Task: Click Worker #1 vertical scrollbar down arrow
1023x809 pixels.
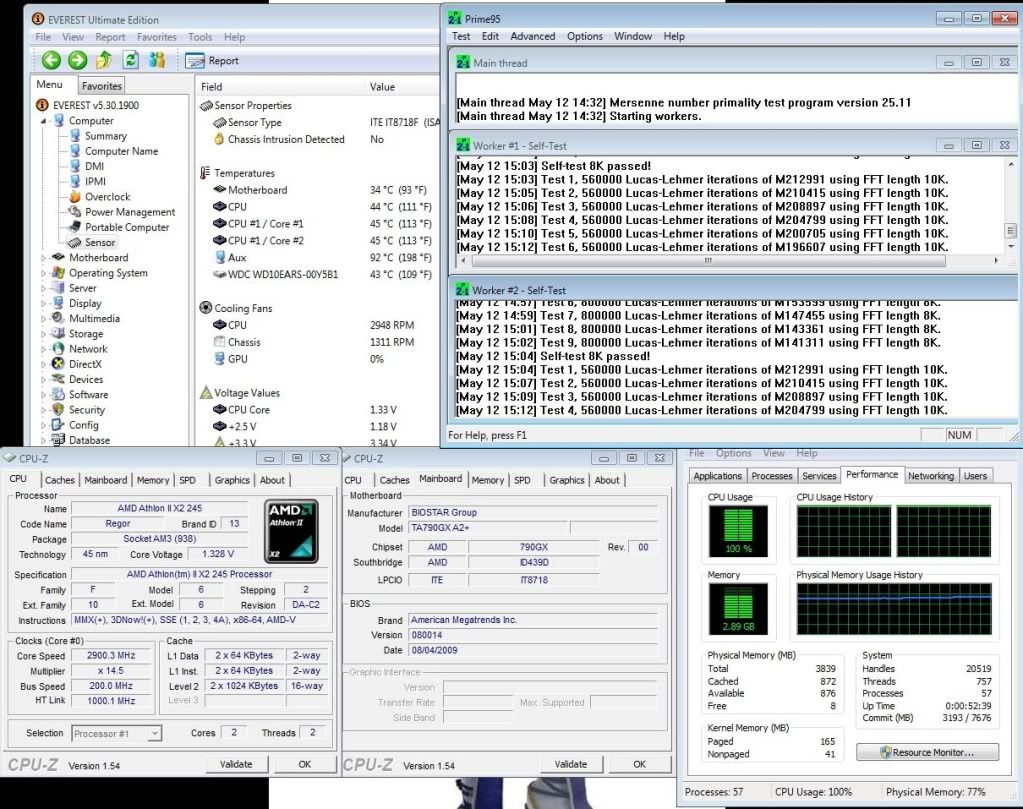Action: [x=1011, y=247]
